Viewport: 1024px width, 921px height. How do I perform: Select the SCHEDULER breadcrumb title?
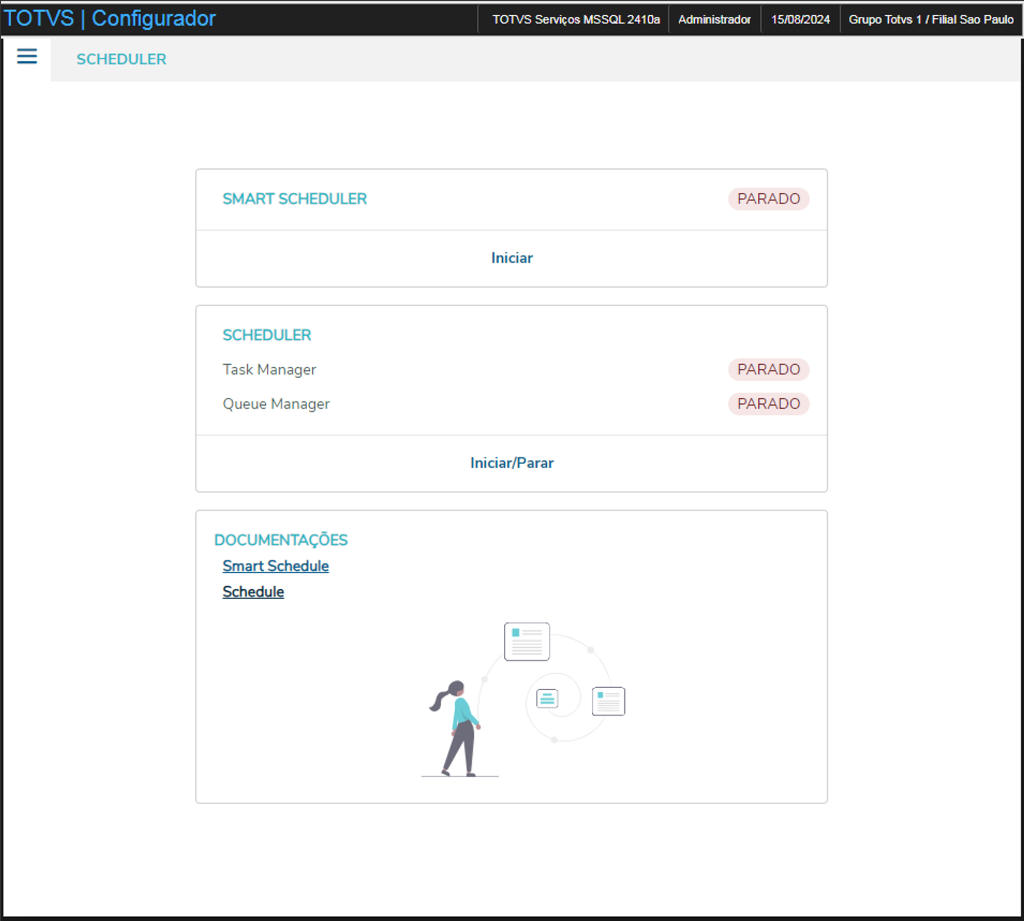coord(121,59)
